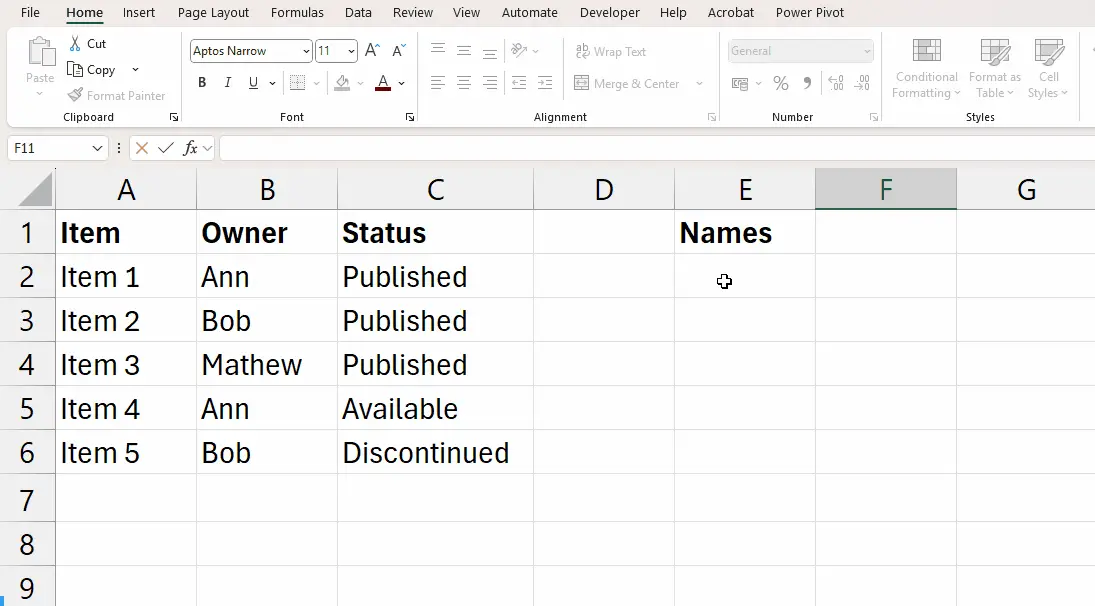The image size is (1095, 606).
Task: Increase font size with the larger A icon
Action: tap(372, 51)
